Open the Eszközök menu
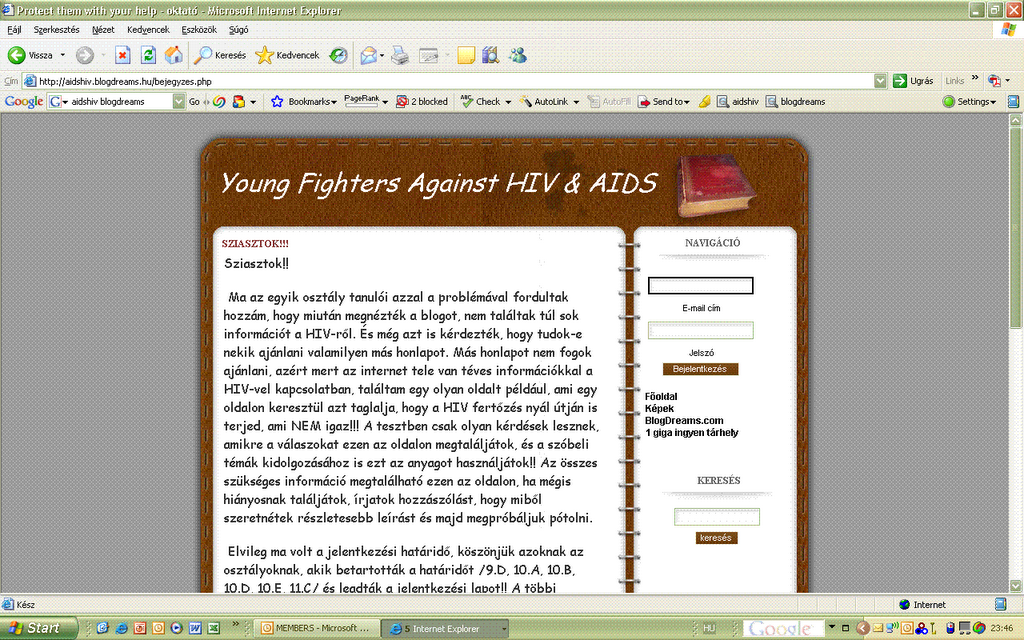1024x640 pixels. point(199,30)
